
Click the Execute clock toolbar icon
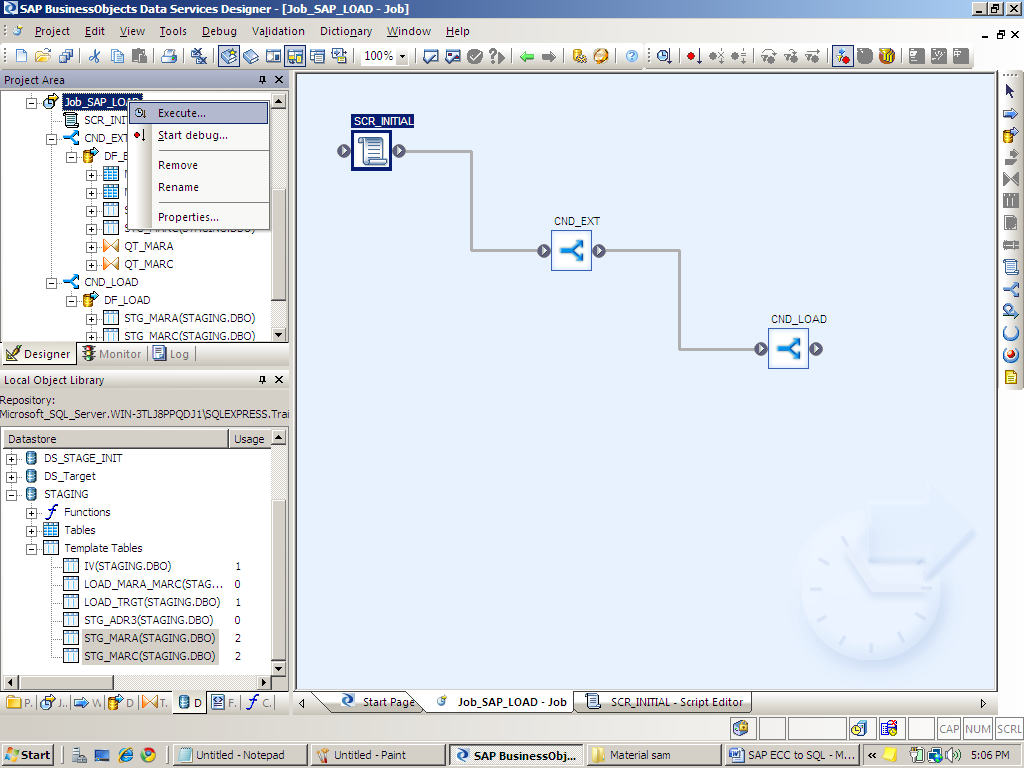[x=664, y=56]
